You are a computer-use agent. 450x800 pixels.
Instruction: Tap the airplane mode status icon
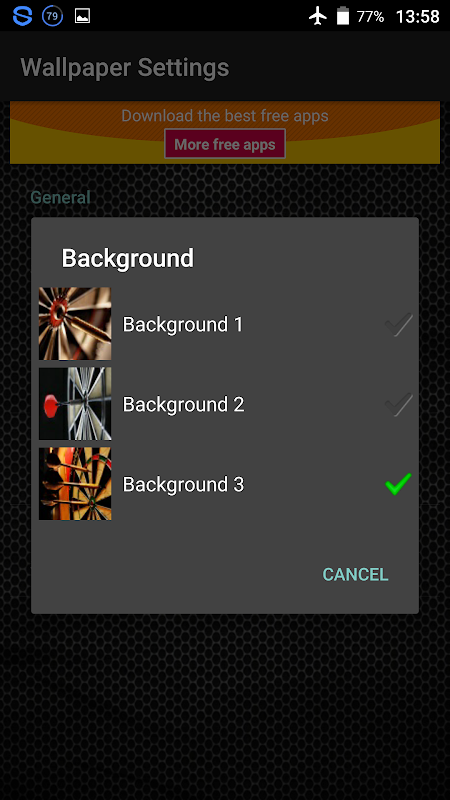point(317,16)
